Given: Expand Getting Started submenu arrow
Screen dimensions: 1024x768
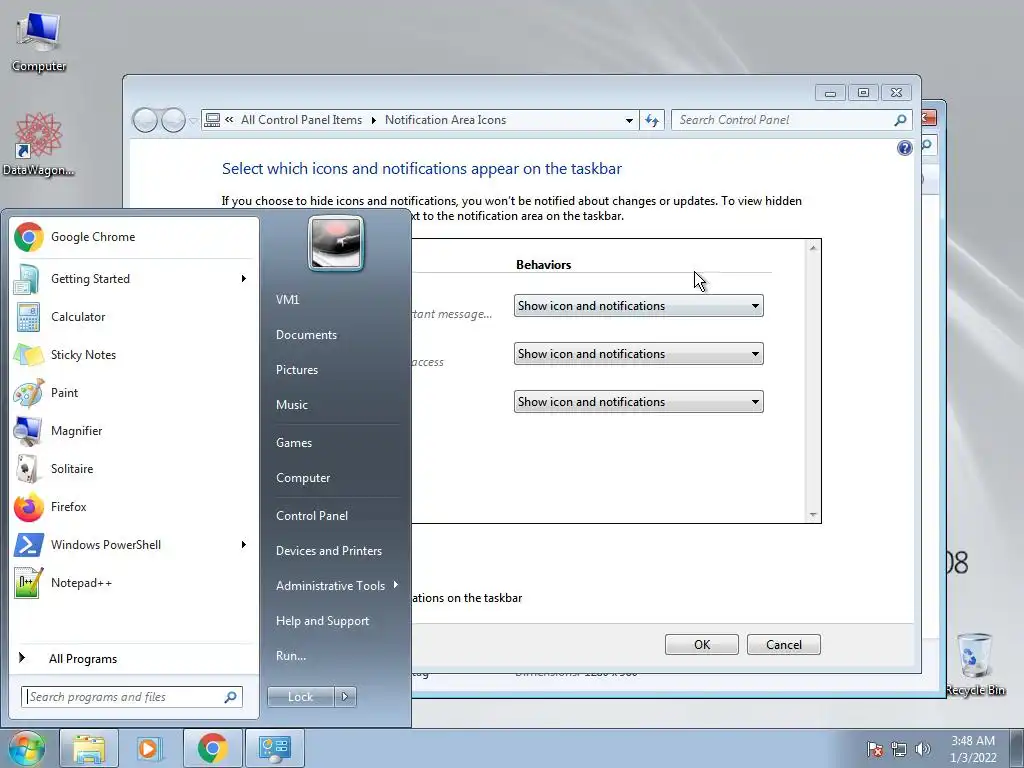Looking at the screenshot, I should point(244,279).
